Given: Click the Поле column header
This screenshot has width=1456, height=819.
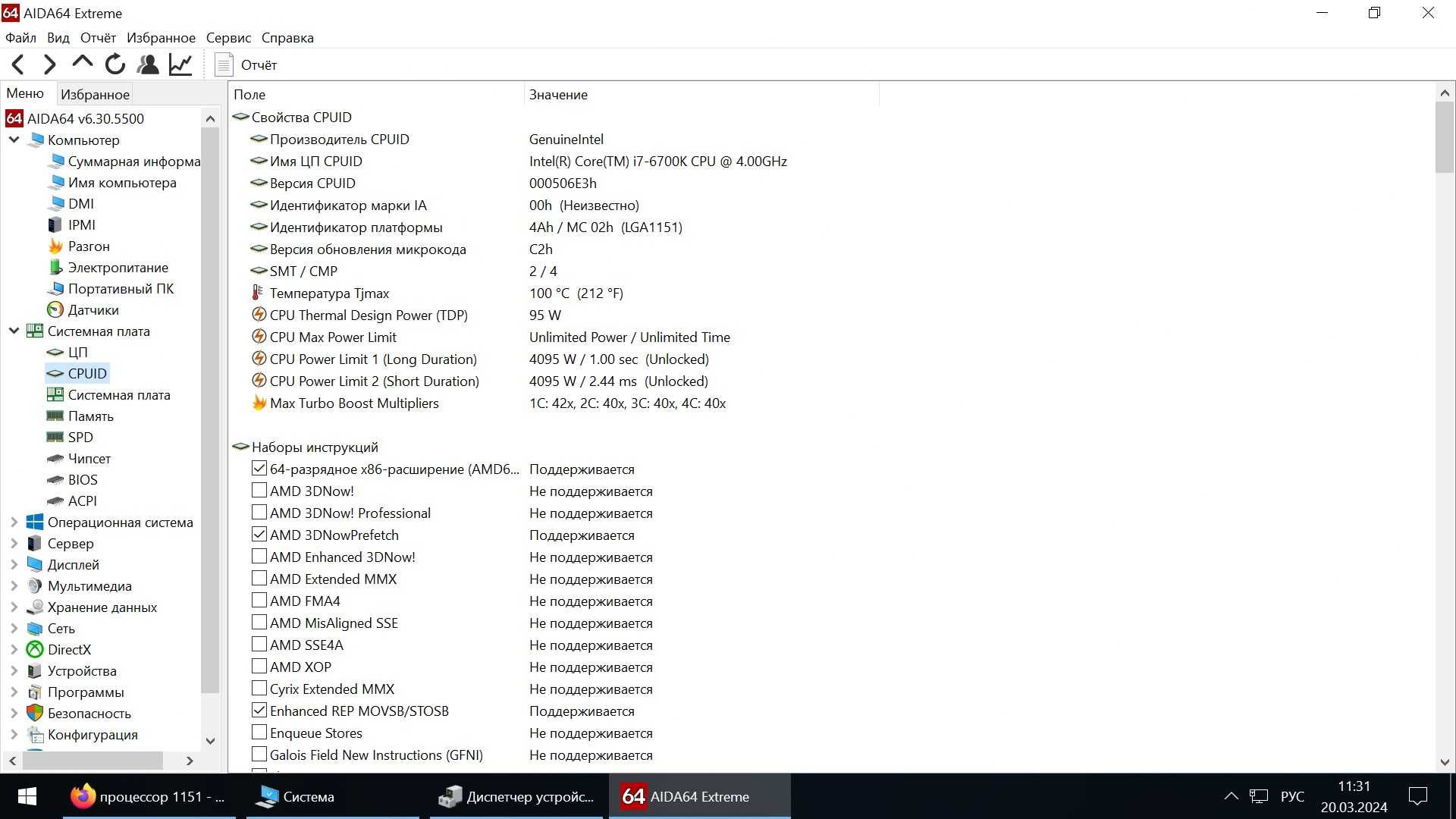Looking at the screenshot, I should tap(376, 95).
